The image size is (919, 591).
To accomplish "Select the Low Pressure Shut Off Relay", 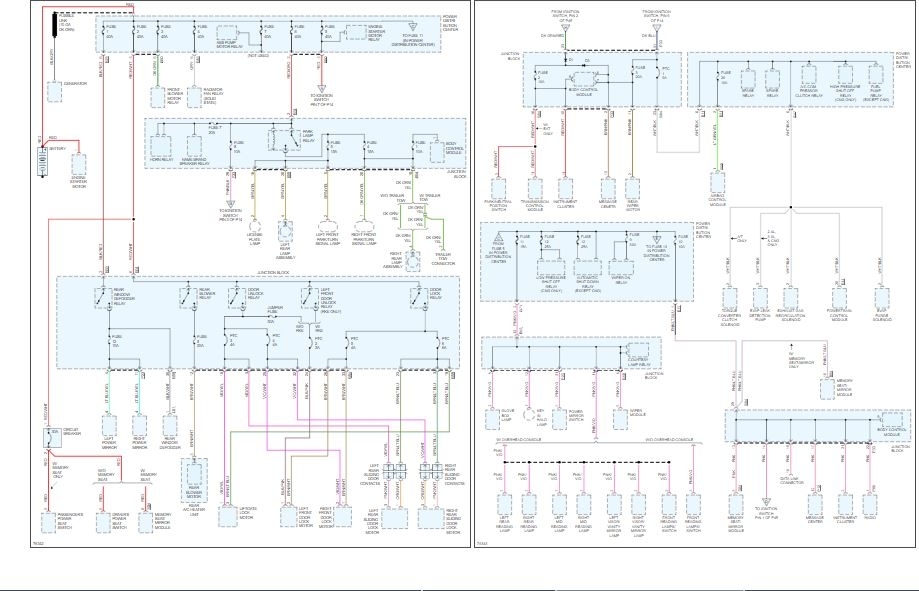I will tap(551, 269).
